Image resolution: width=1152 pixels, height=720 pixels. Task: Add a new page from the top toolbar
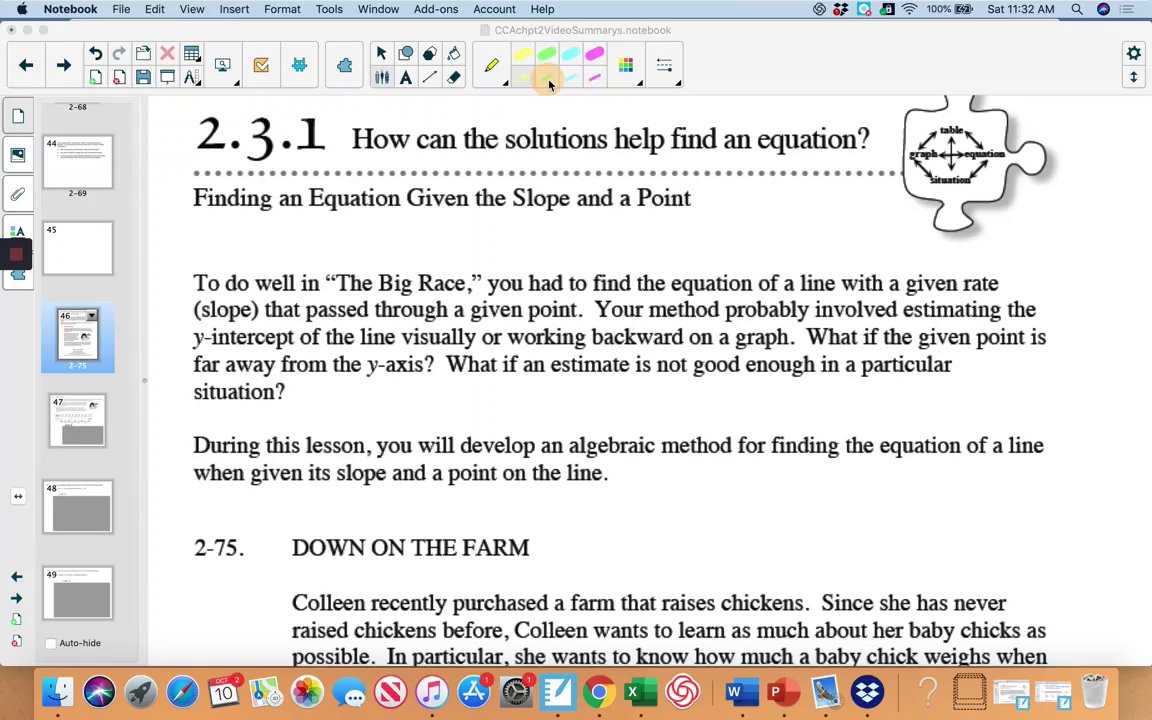[x=96, y=77]
